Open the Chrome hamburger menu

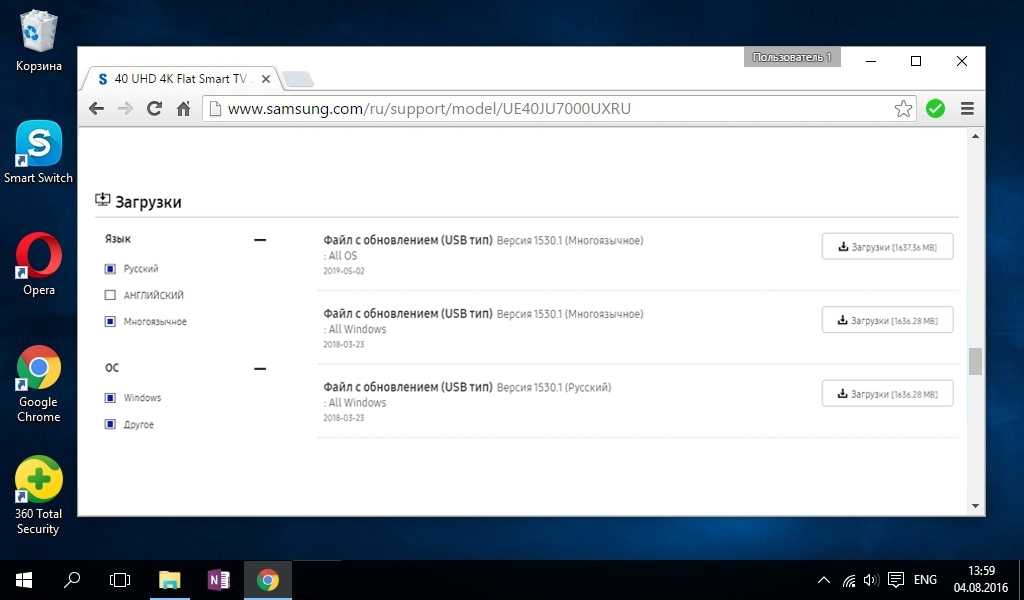pyautogui.click(x=967, y=109)
